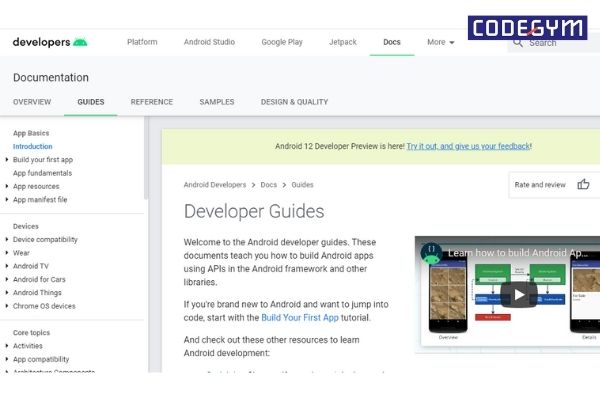
Task: Click the Build Your First App link
Action: (302, 317)
